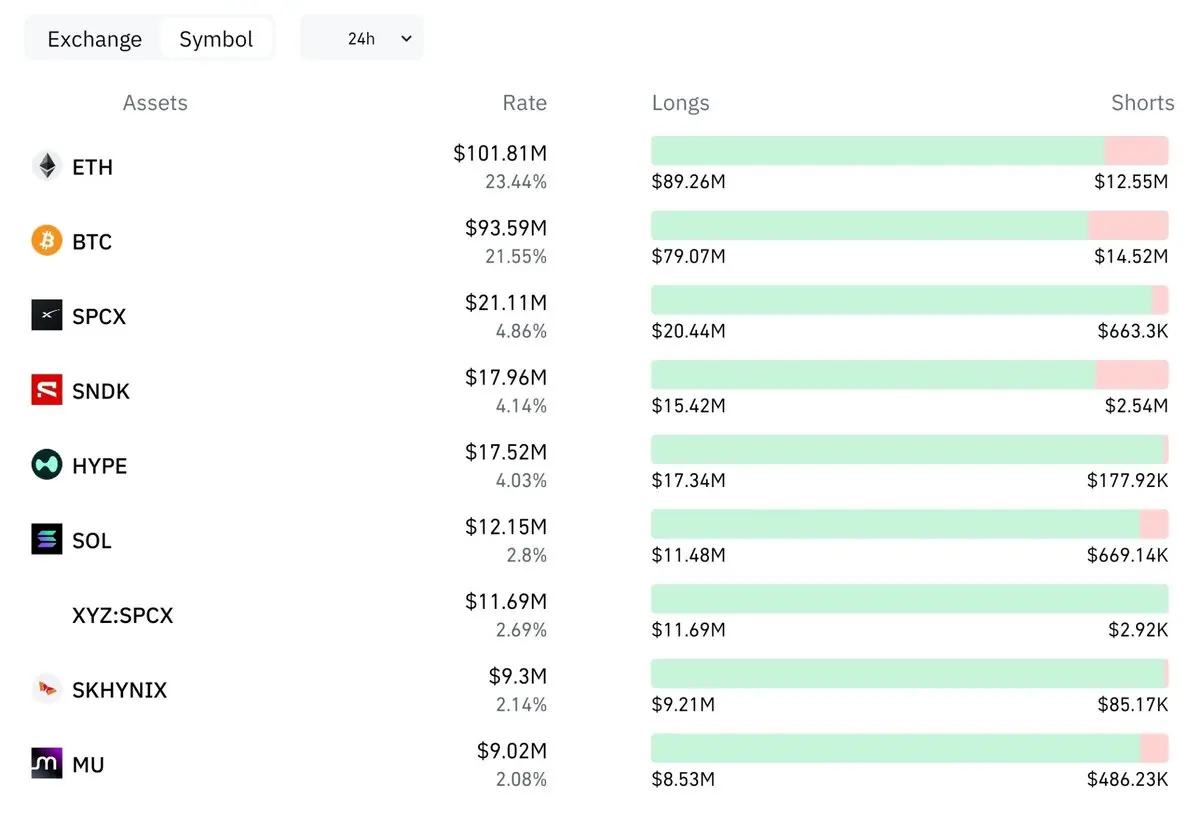1200x824 pixels.
Task: Click the HYPE token icon
Action: pos(47,465)
